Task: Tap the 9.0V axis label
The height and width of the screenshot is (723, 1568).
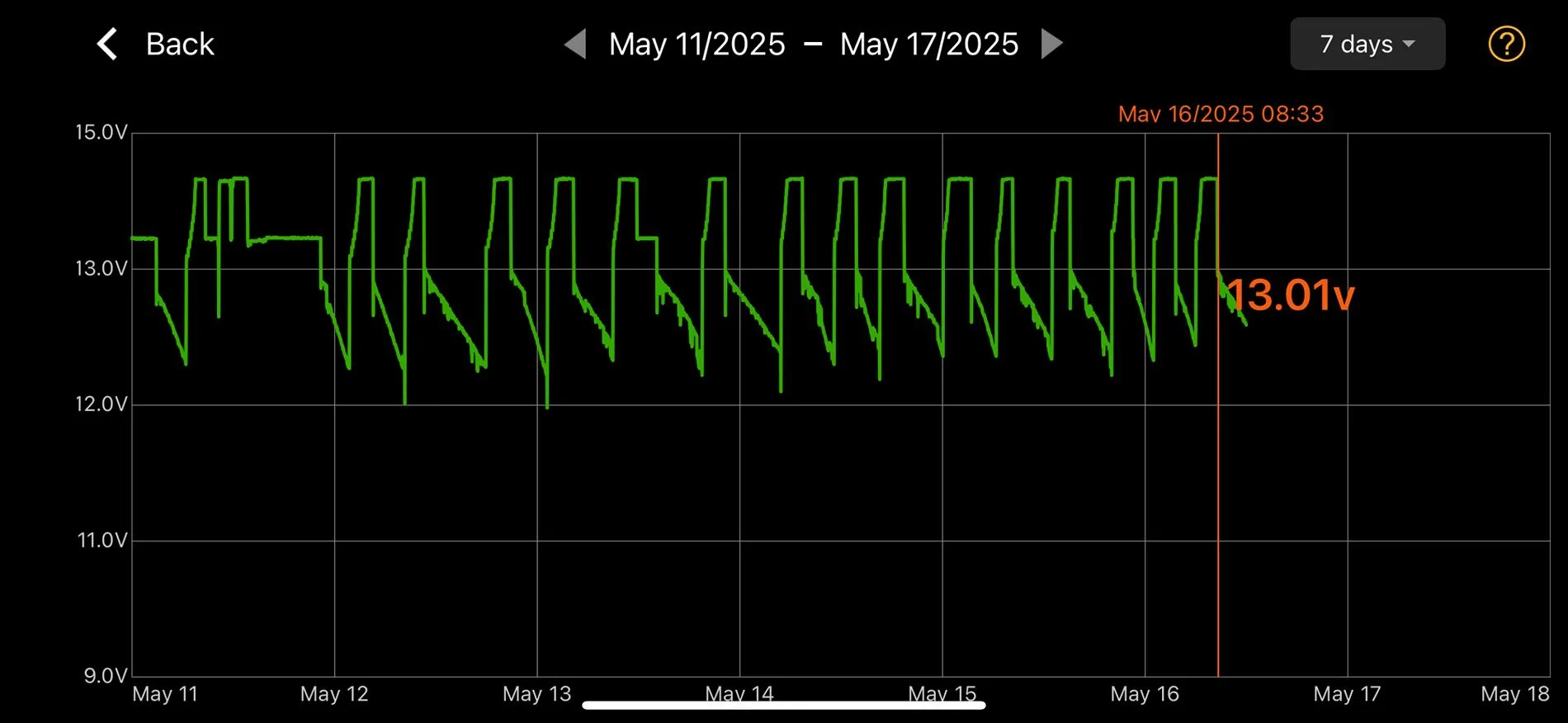Action: (x=106, y=676)
